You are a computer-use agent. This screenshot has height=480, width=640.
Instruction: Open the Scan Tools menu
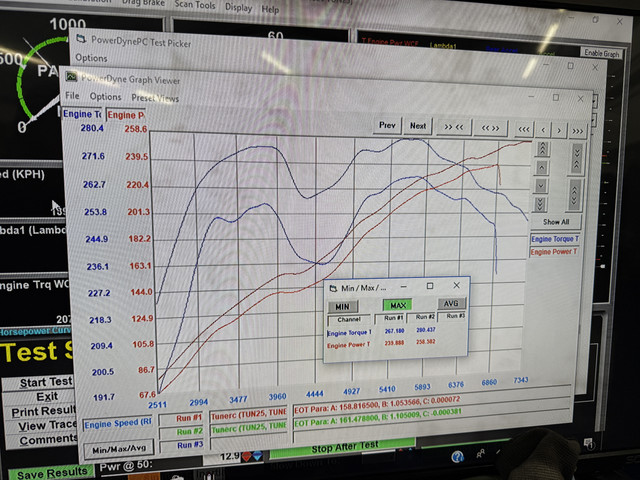195,4
